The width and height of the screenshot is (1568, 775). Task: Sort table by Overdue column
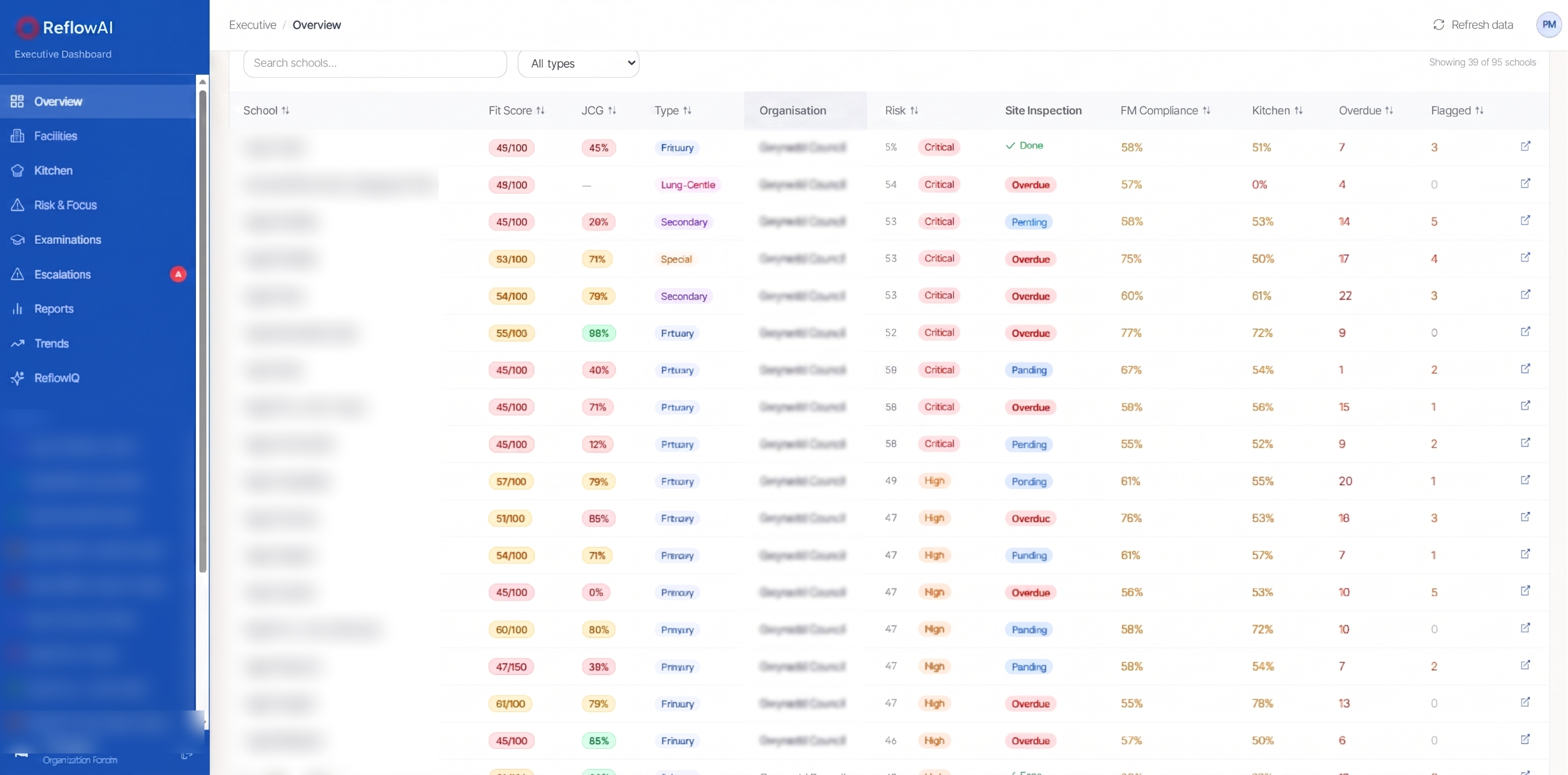[1366, 111]
